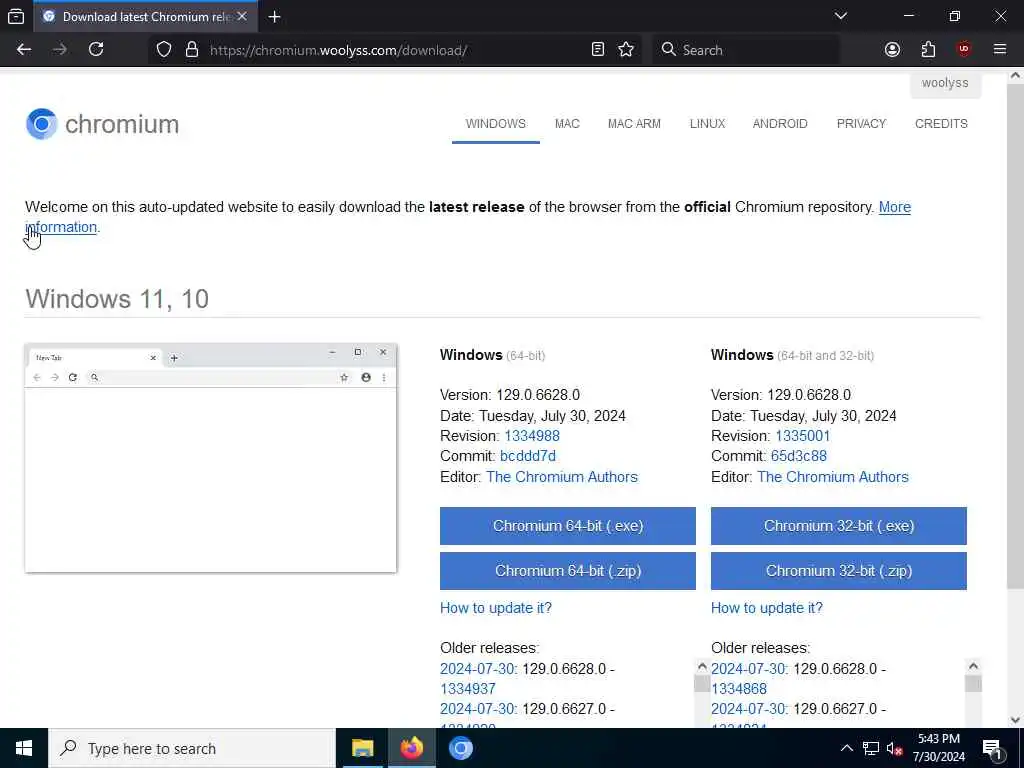Screen dimensions: 1024x768
Task: Open the taskbar clock and date
Action: tap(938, 748)
